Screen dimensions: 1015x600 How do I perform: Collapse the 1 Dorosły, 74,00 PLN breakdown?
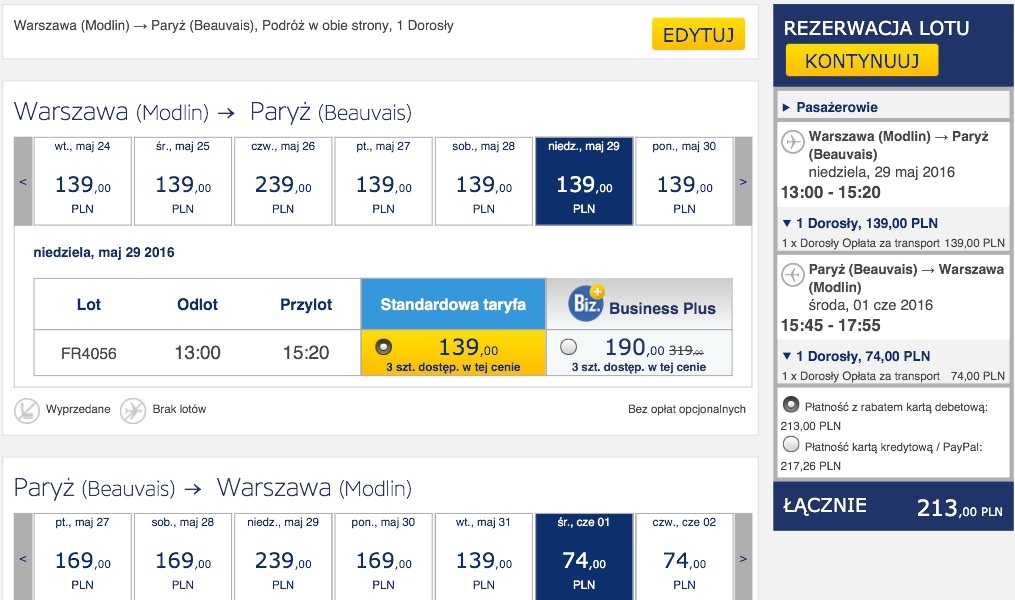coord(856,356)
